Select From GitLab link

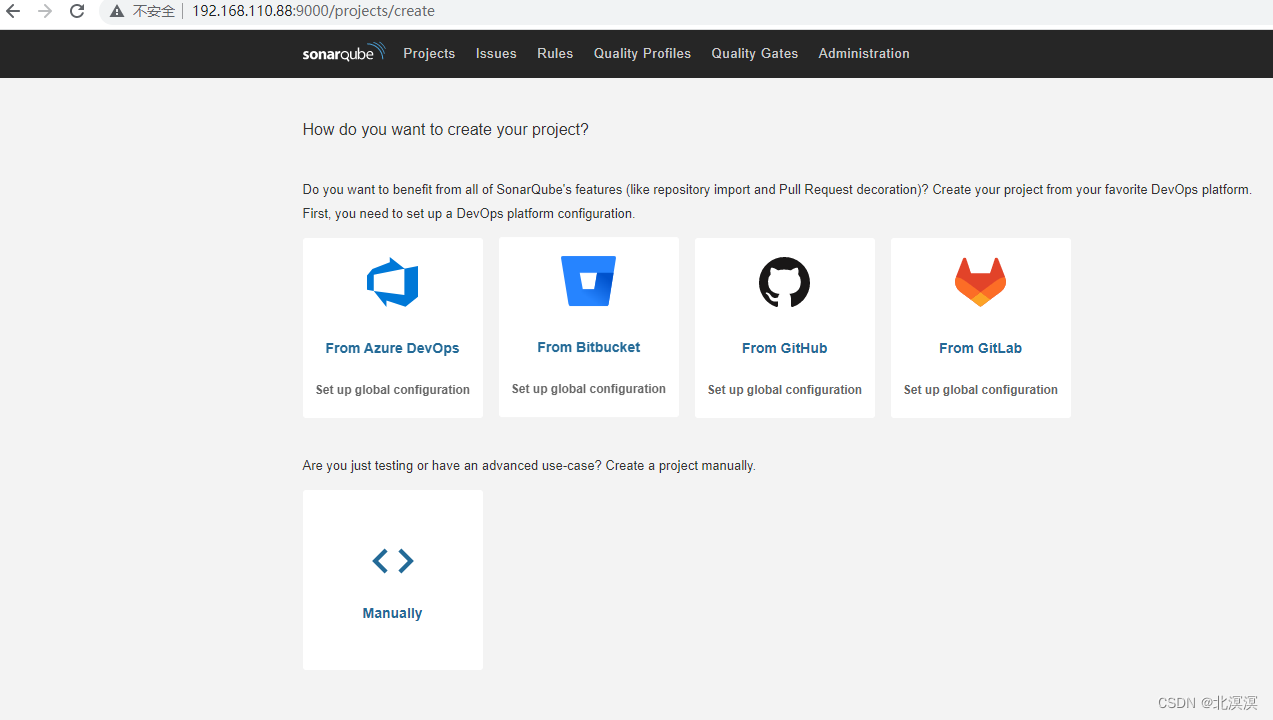coord(980,348)
